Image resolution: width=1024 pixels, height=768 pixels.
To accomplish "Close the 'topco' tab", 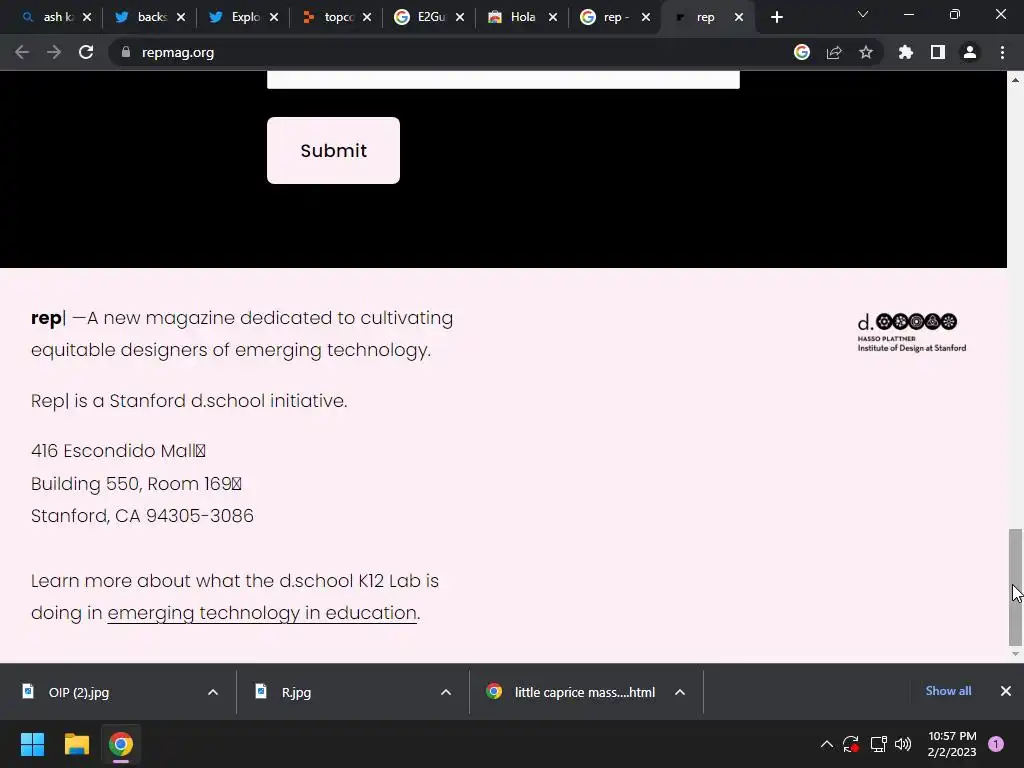I will (x=367, y=17).
